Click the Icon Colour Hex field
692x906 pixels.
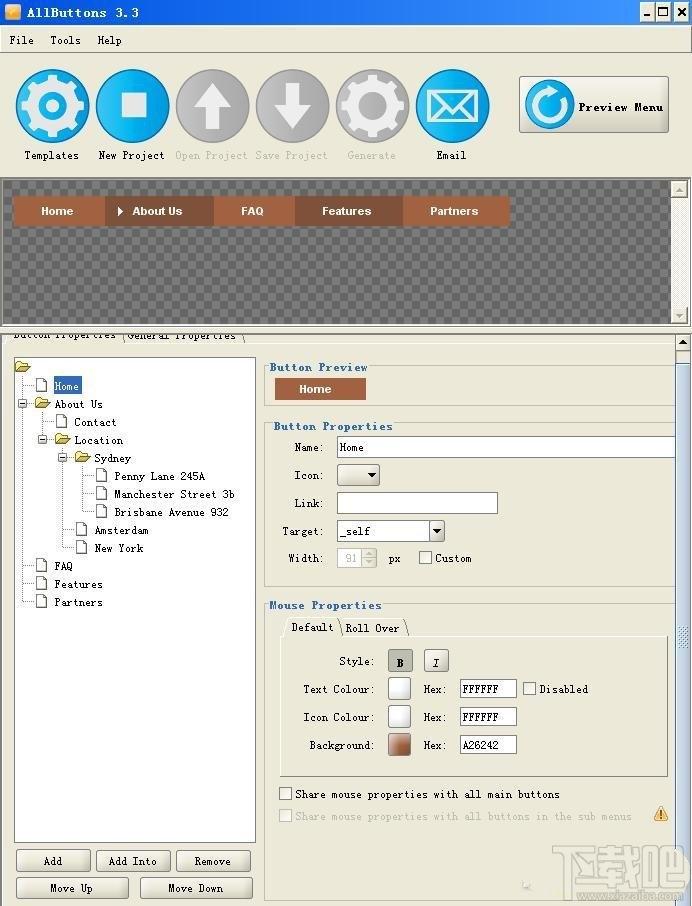click(488, 717)
